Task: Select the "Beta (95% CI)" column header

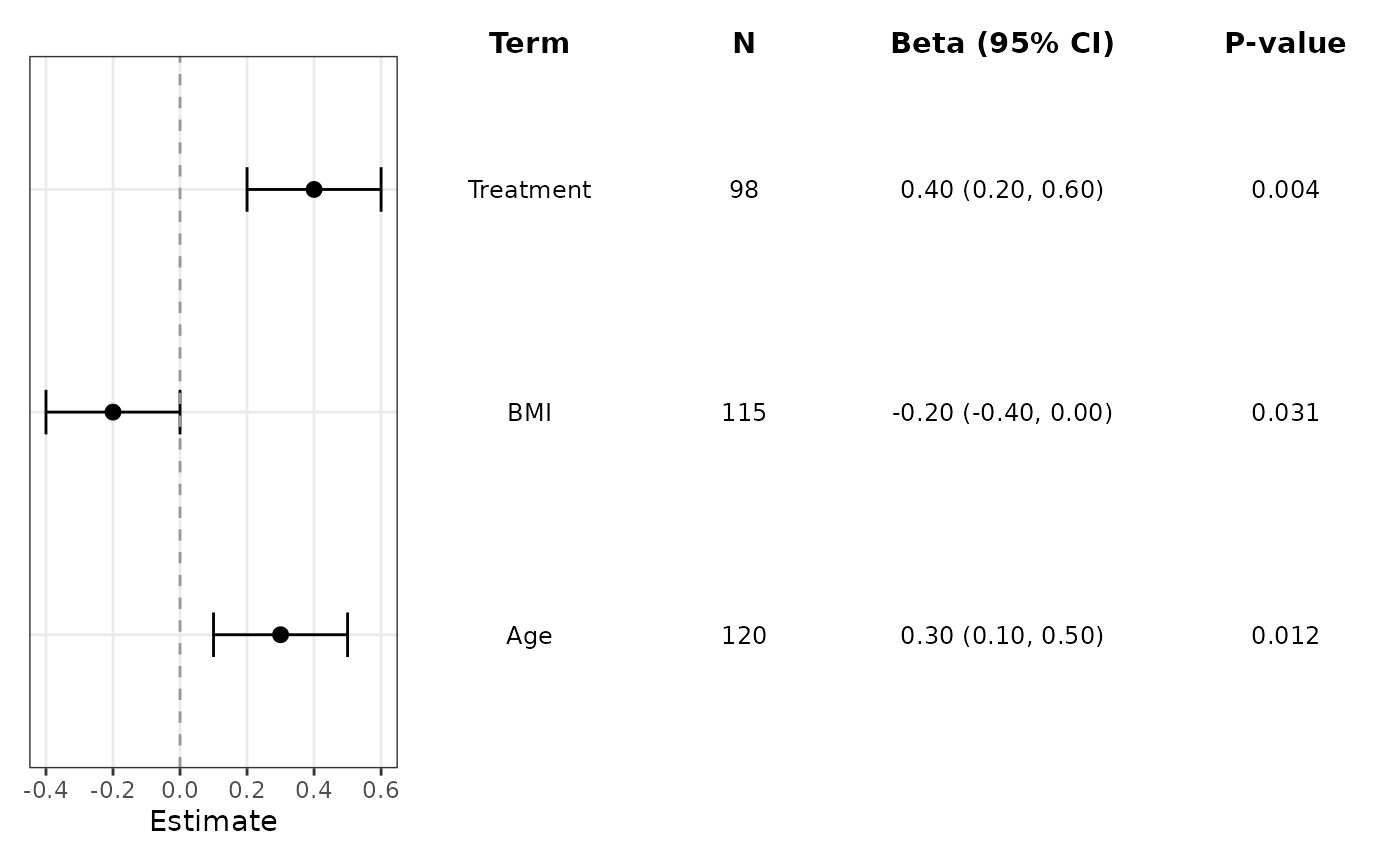Action: [1002, 44]
